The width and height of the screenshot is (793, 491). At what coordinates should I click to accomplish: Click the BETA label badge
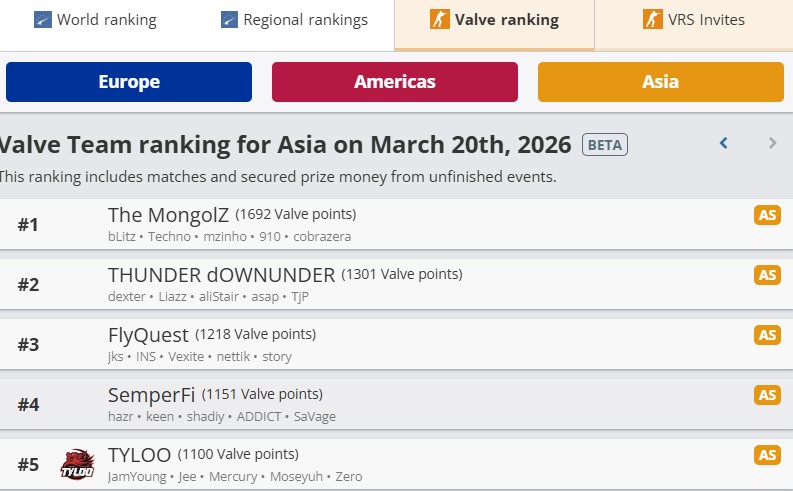point(605,144)
